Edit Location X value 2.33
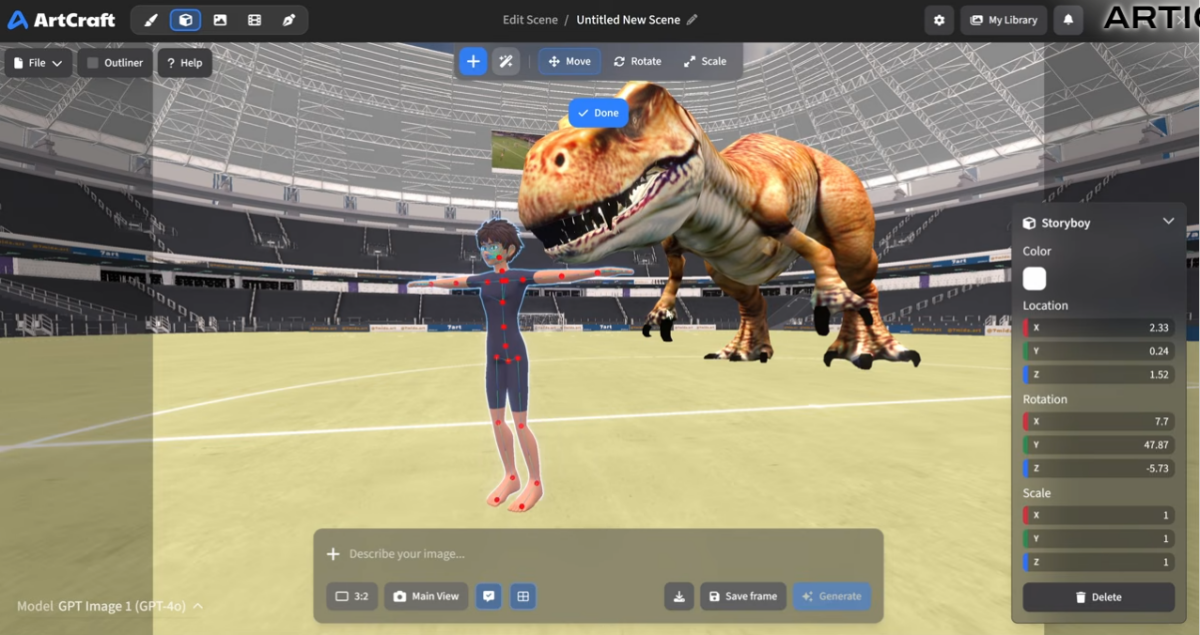 coord(1098,328)
